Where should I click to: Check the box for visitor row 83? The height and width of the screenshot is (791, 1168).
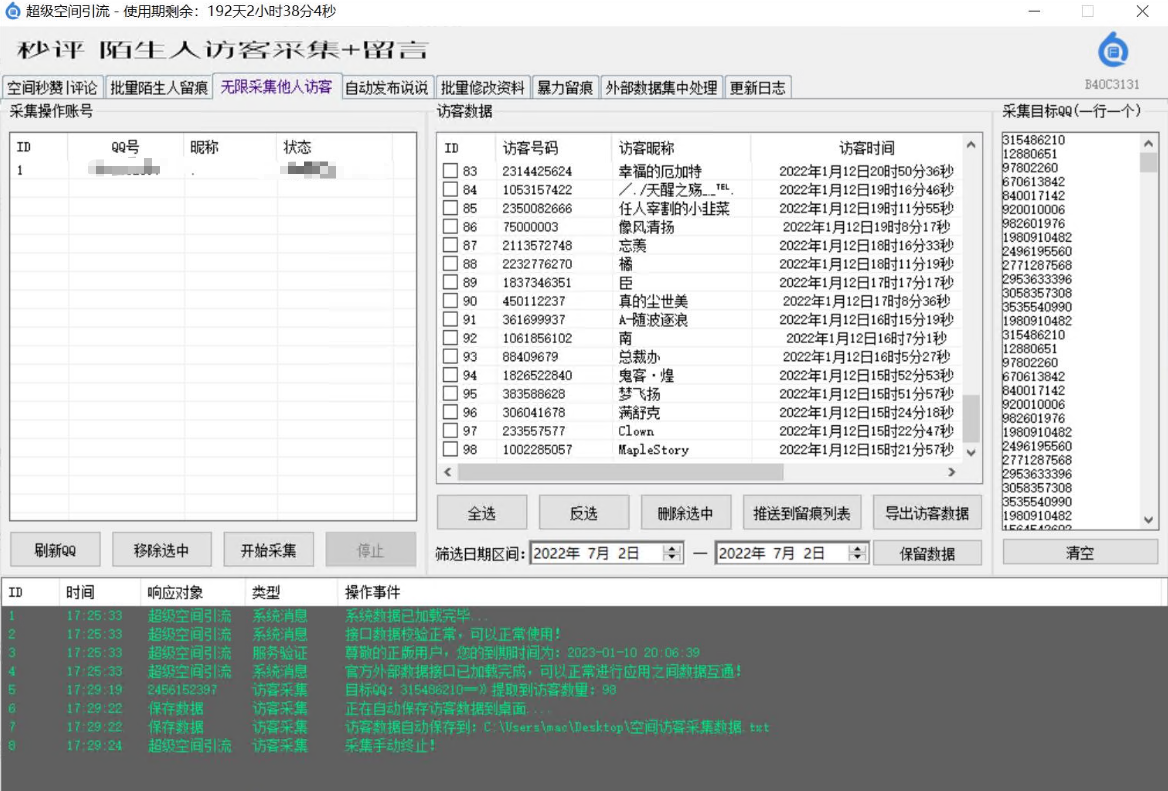point(450,171)
